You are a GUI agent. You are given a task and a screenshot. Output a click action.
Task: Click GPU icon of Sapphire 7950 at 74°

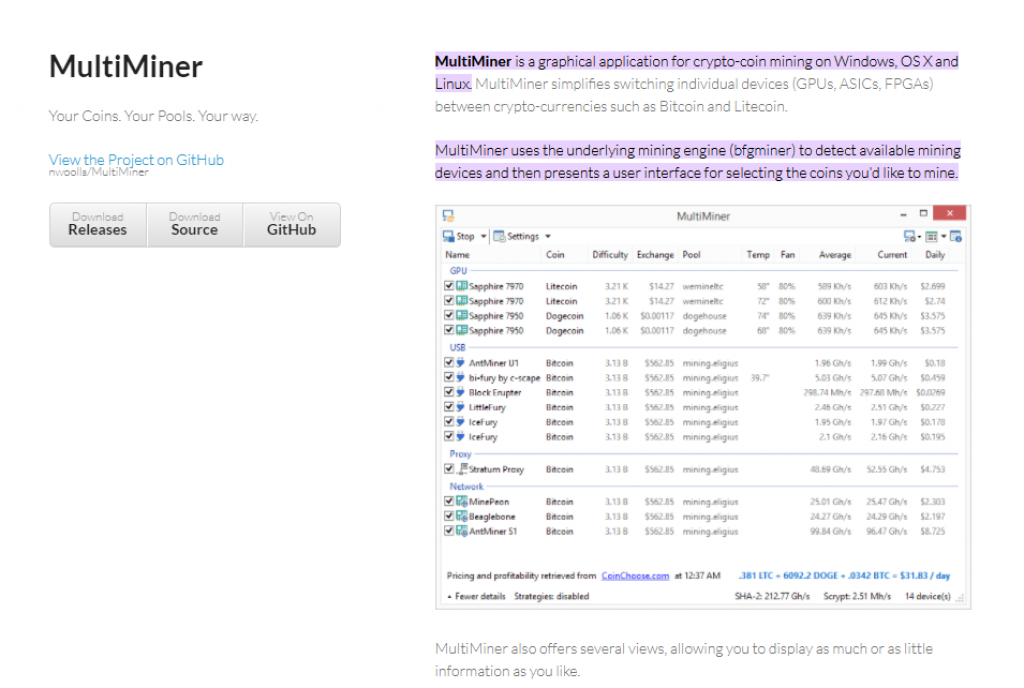click(x=462, y=315)
